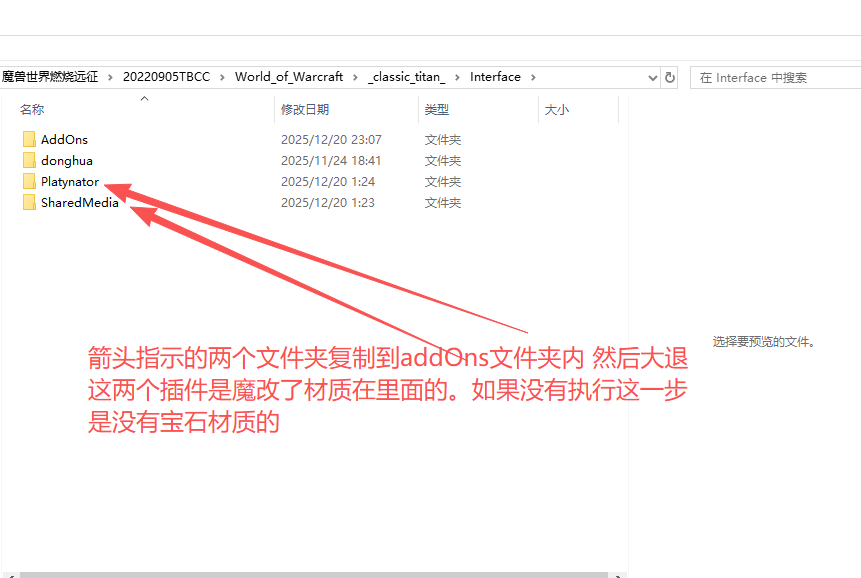Refresh the current folder view
This screenshot has width=861, height=578.
670,77
